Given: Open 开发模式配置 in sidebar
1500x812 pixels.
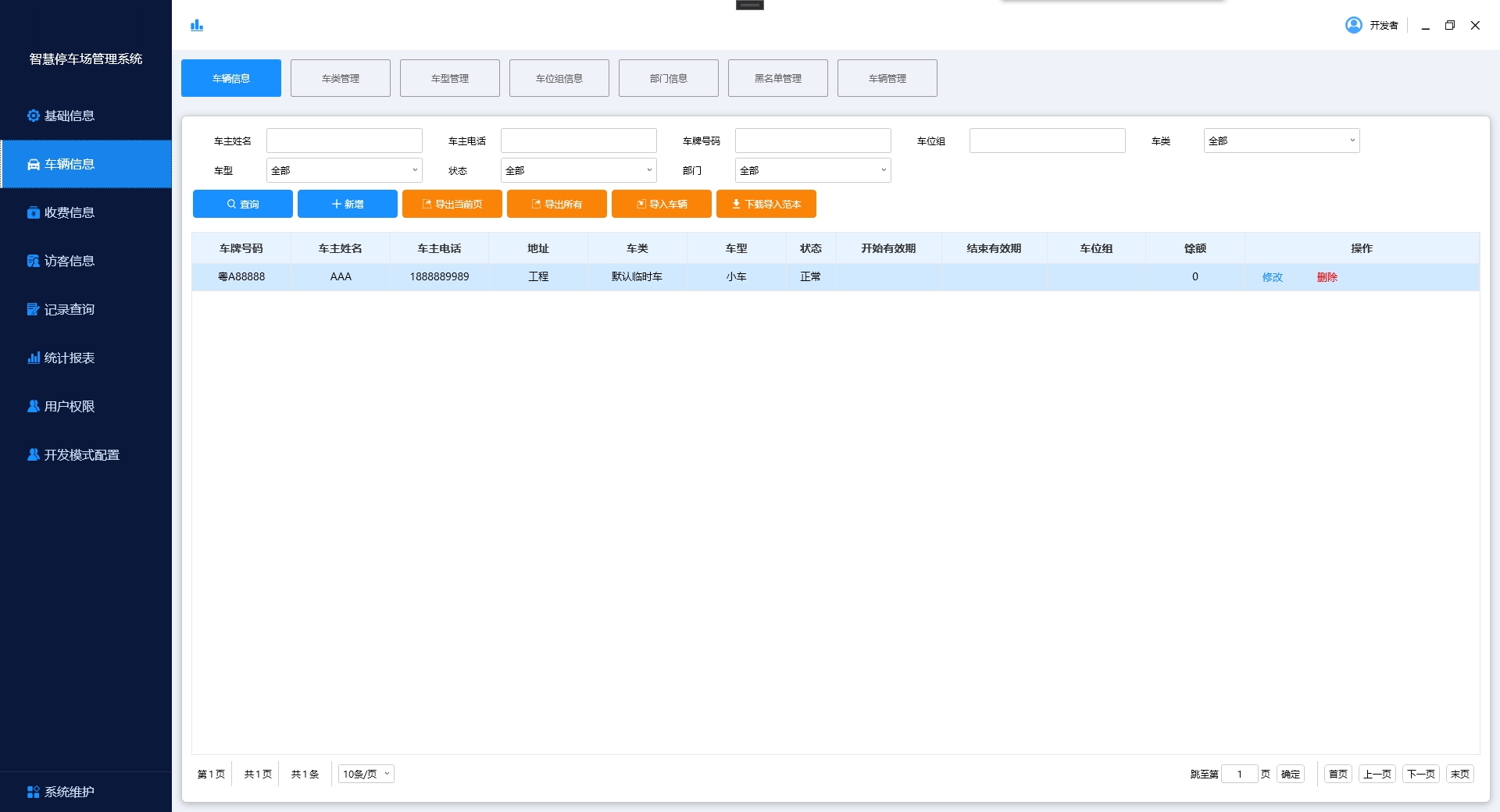Looking at the screenshot, I should [81, 454].
